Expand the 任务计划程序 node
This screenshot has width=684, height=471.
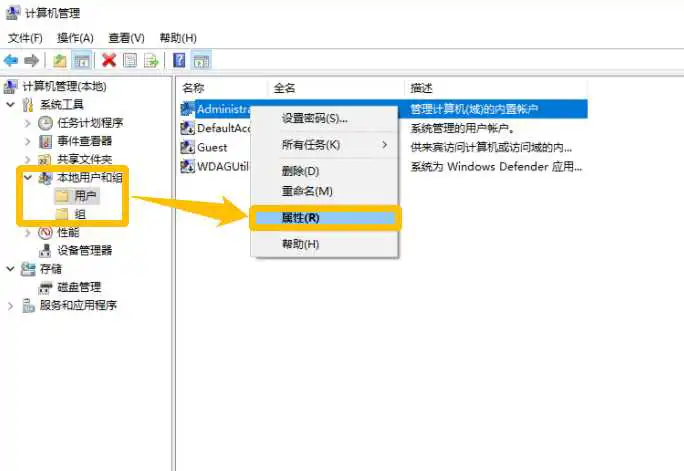[x=28, y=123]
